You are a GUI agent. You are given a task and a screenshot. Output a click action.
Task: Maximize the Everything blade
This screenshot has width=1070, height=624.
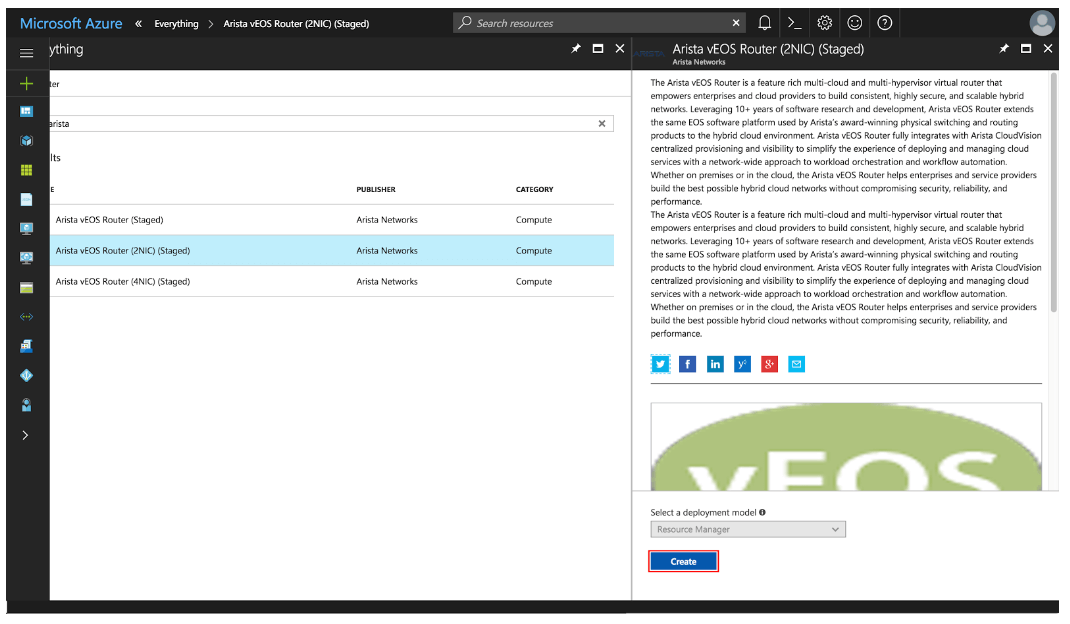598,48
